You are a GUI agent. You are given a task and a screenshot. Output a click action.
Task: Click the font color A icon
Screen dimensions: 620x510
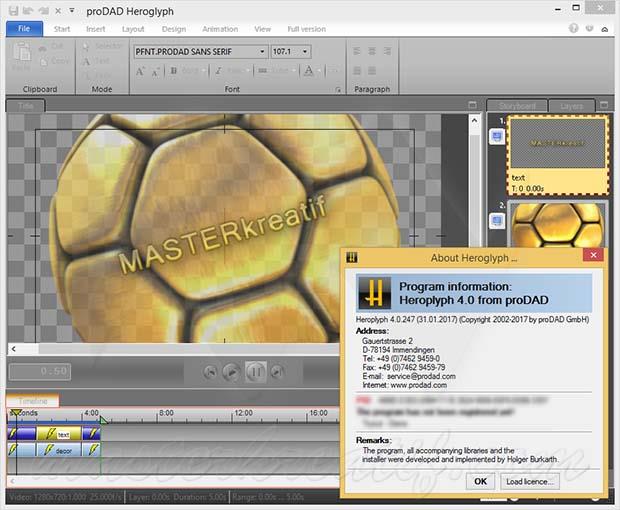[x=309, y=71]
